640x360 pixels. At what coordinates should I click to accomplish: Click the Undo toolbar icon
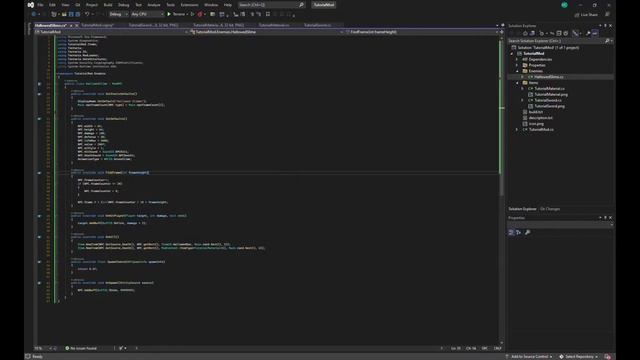click(x=87, y=14)
